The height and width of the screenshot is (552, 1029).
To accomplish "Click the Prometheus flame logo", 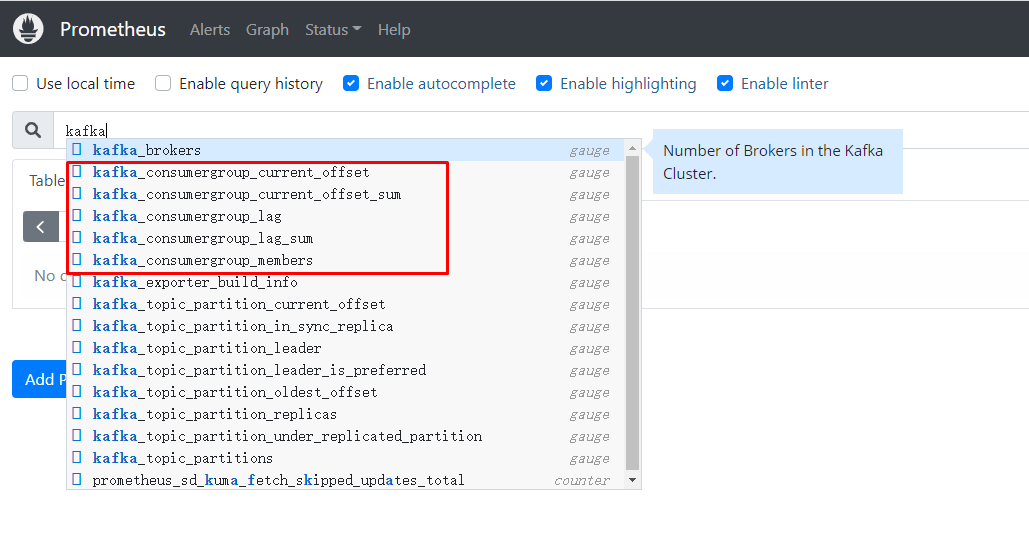I will click(x=28, y=29).
